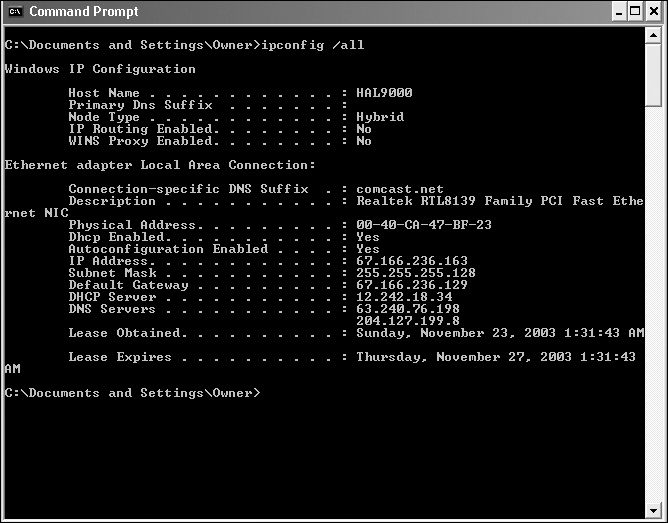Click the Node Type value Hybrid
Image resolution: width=668 pixels, height=523 pixels.
pos(380,117)
